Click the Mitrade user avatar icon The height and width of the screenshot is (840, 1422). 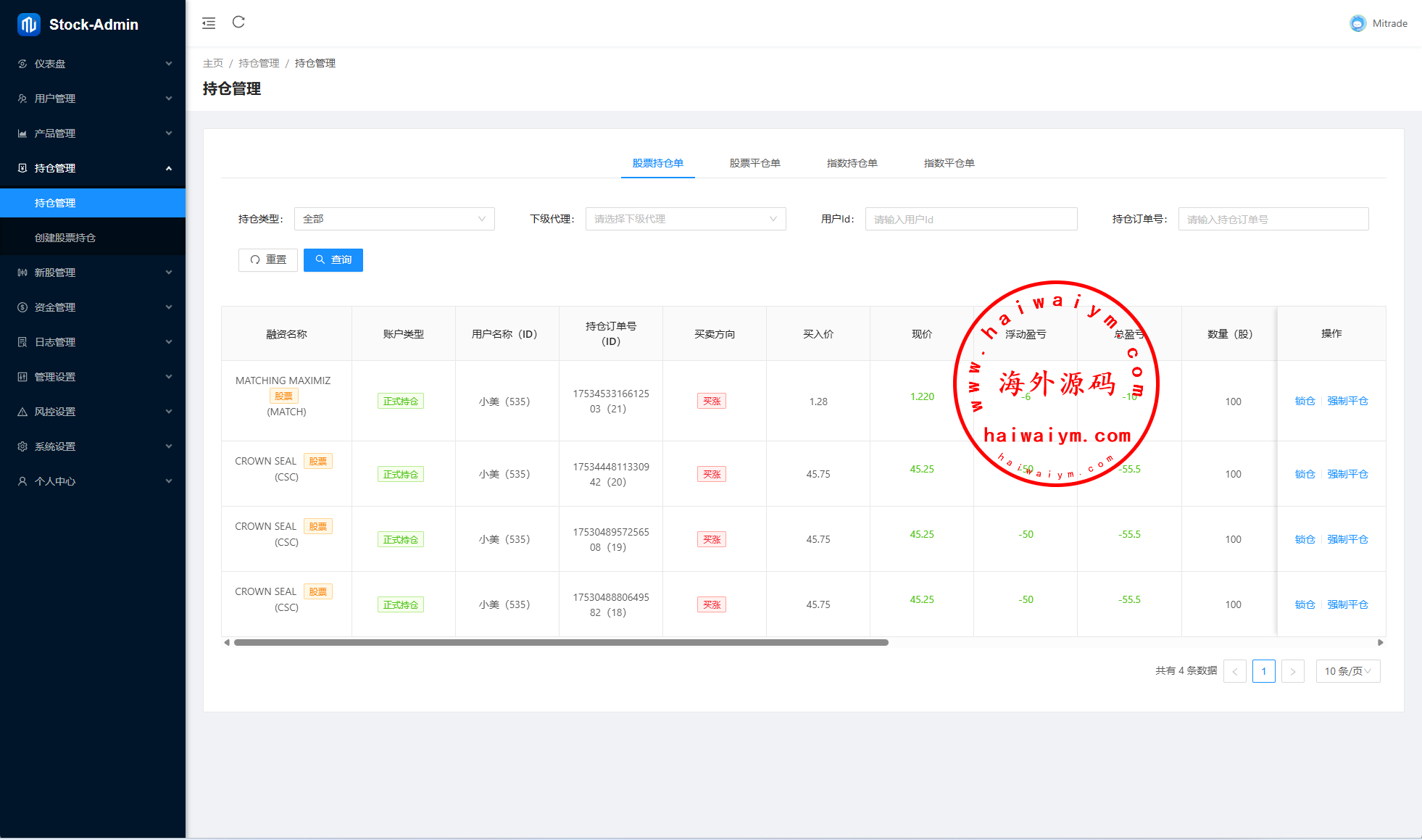click(1357, 23)
